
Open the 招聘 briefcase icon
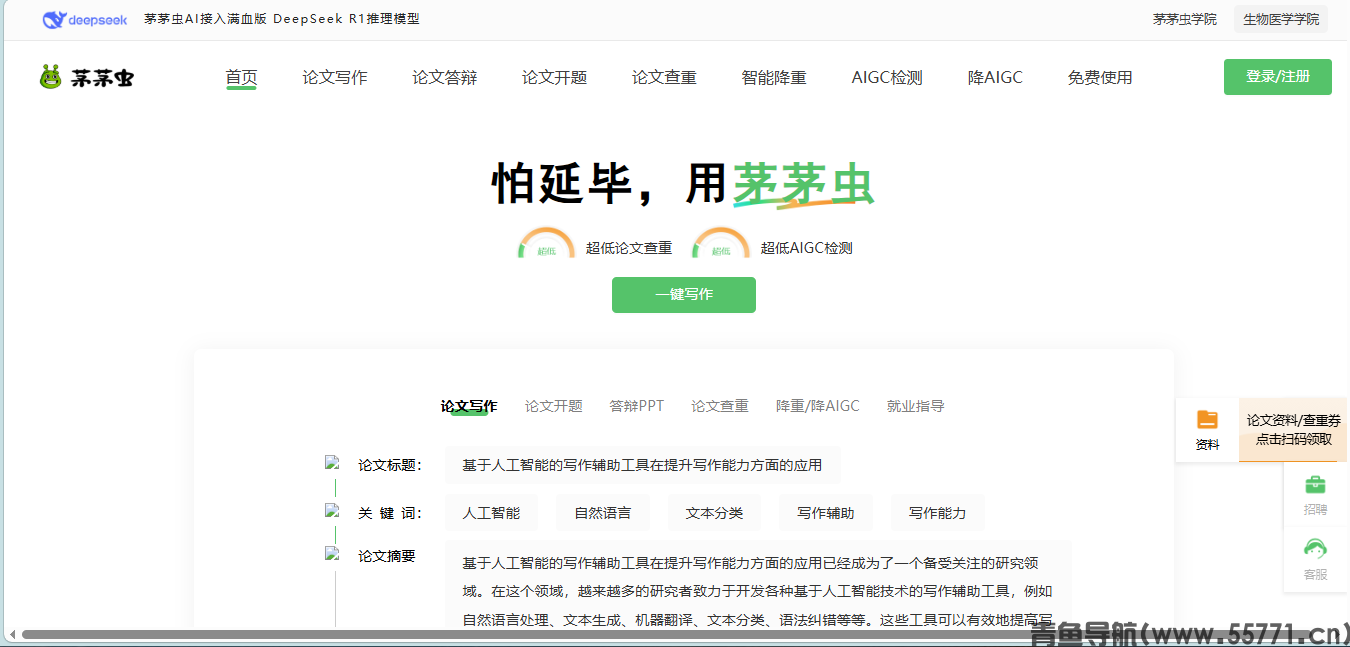[1316, 485]
